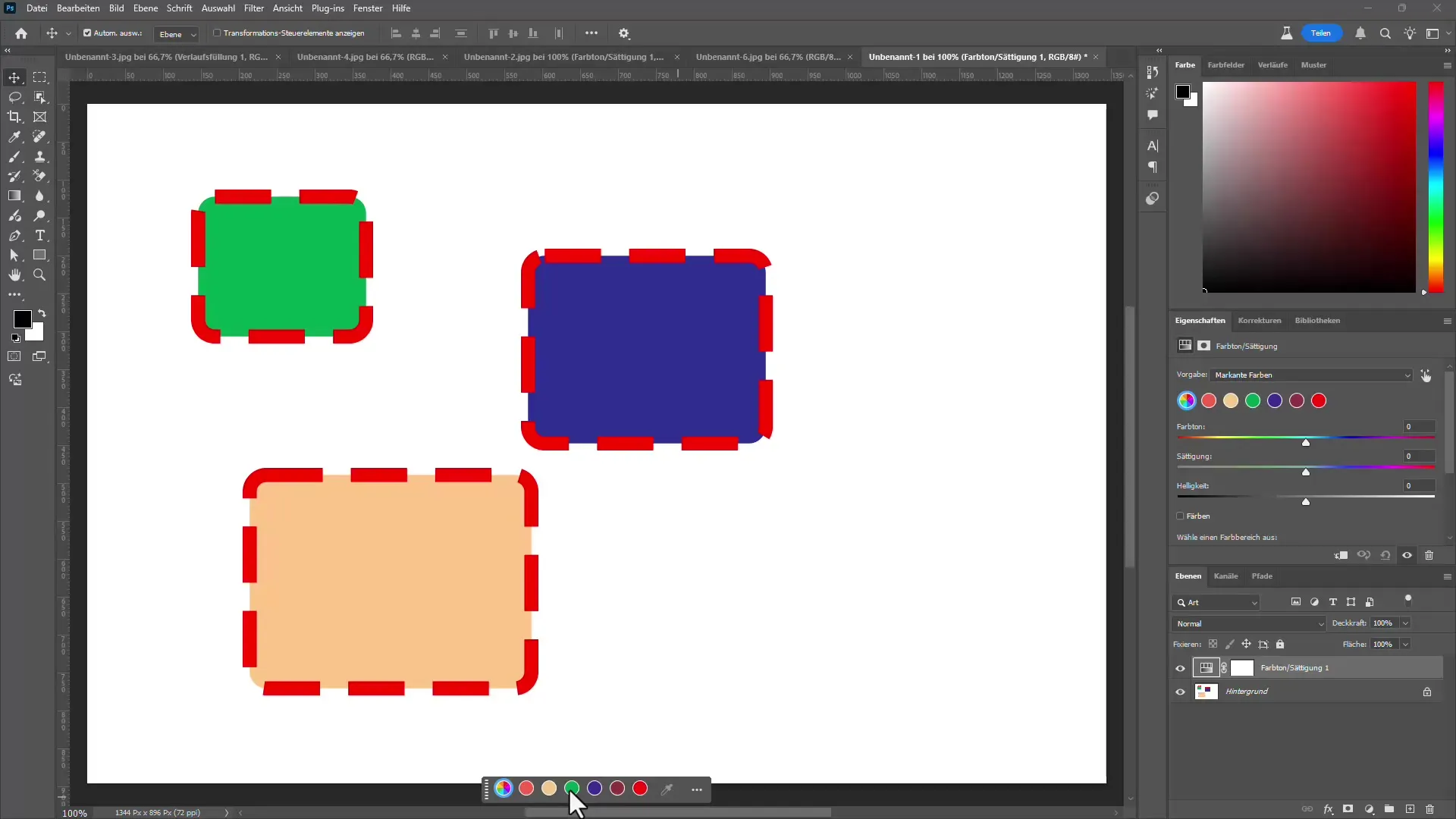Screen dimensions: 1456x819
Task: Hide the Hintergrund layer
Action: (1180, 692)
